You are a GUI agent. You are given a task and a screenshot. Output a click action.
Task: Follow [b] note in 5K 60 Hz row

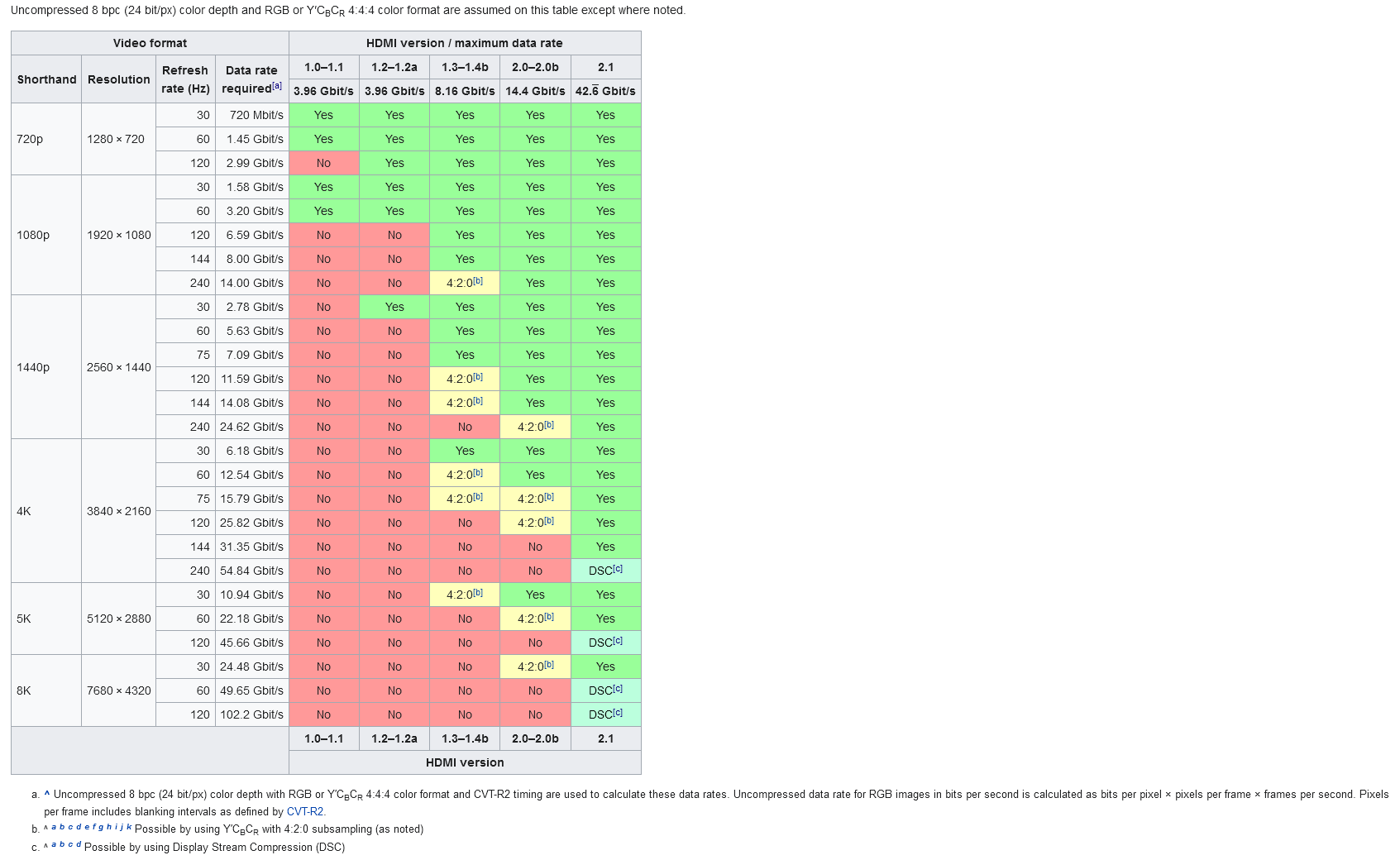click(x=549, y=617)
